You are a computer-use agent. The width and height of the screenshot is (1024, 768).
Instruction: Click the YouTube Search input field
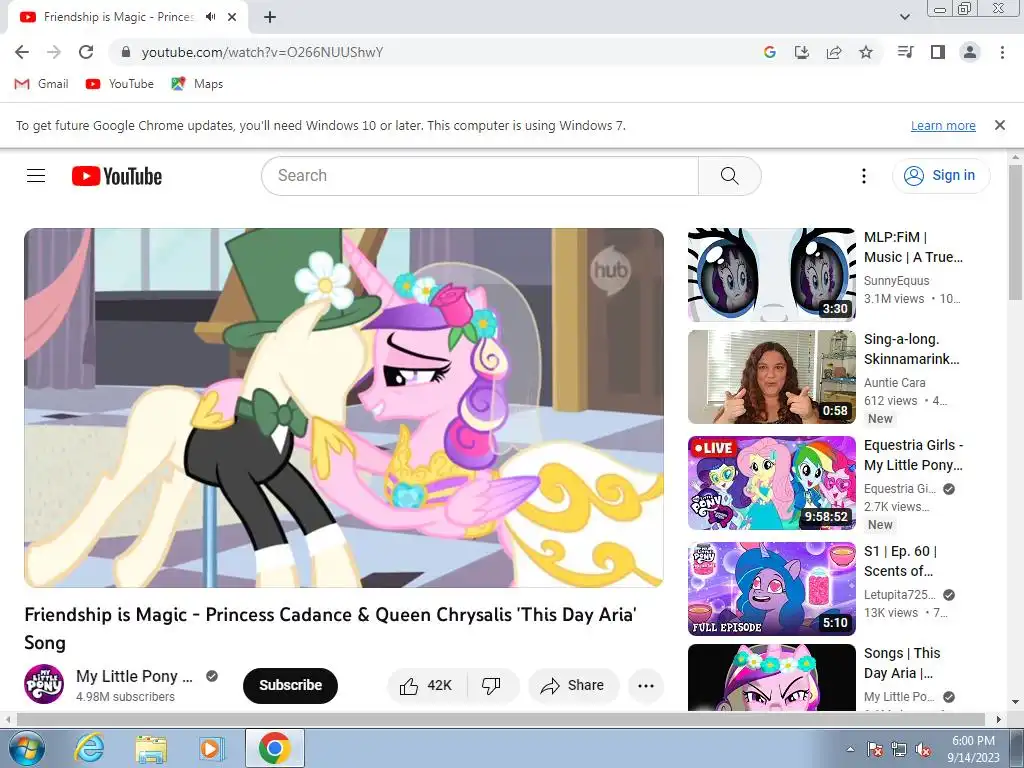(x=480, y=176)
